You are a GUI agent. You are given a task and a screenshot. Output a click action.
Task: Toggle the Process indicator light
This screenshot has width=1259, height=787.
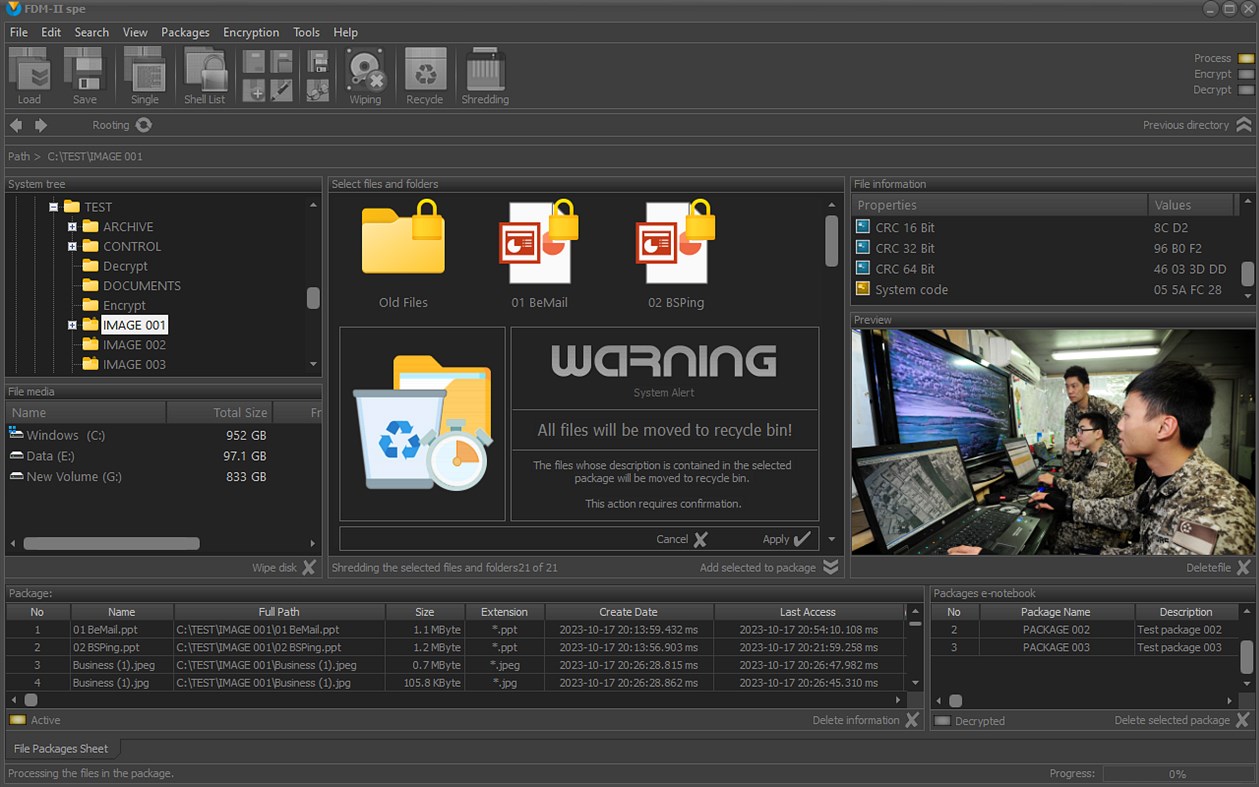pyautogui.click(x=1246, y=58)
